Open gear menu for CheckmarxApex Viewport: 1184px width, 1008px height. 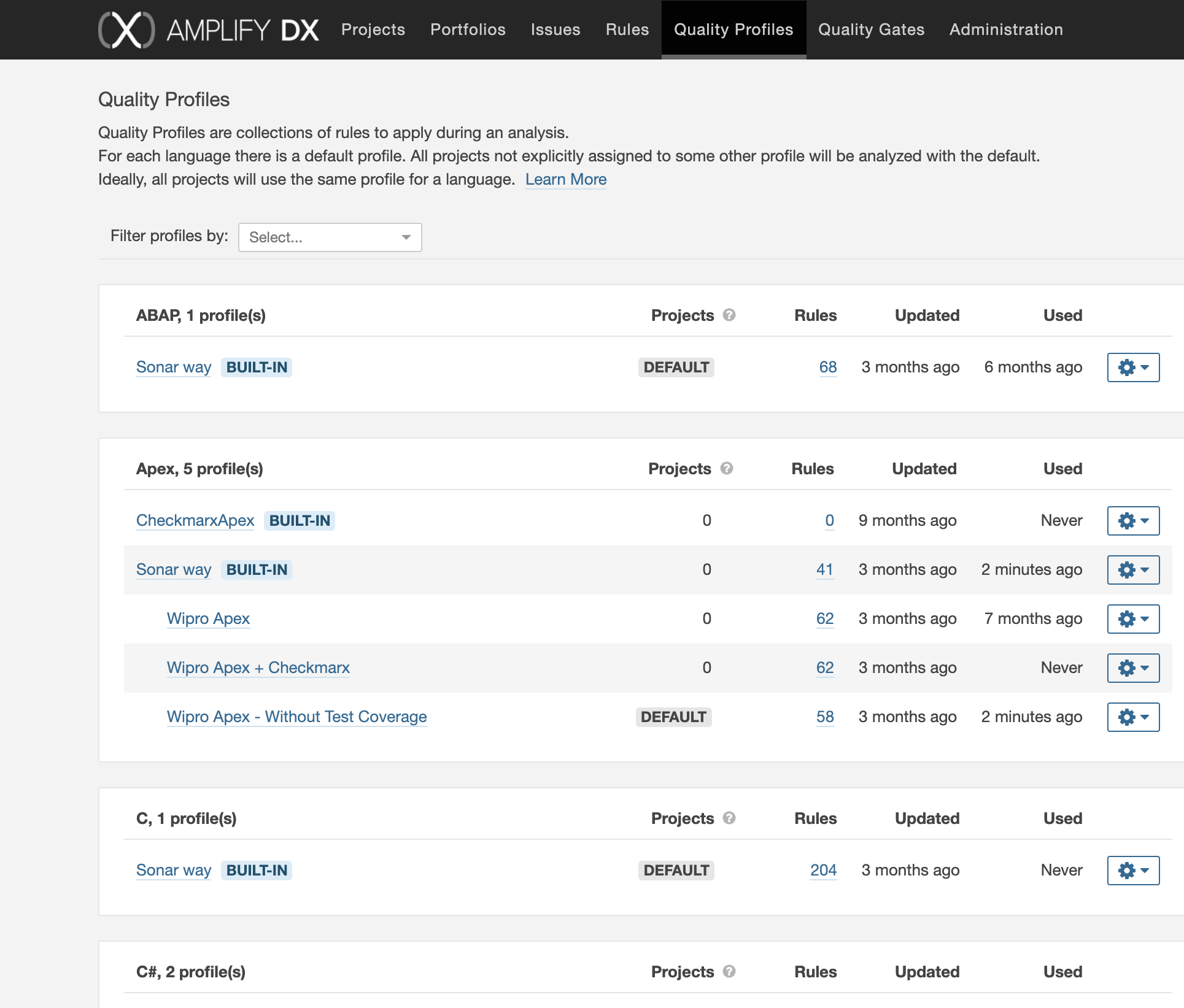[x=1133, y=521]
